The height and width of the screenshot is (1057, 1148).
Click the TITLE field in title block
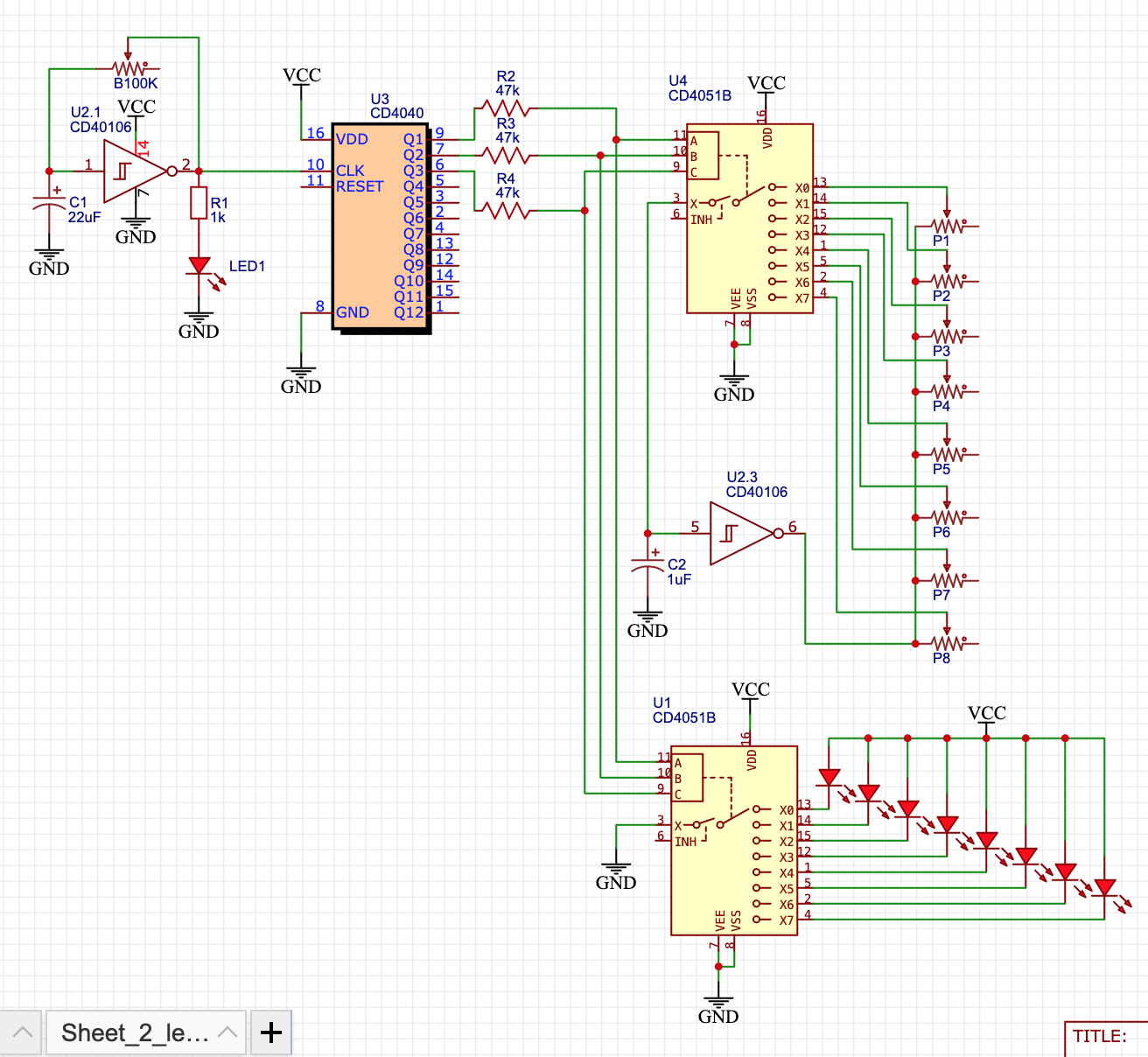pyautogui.click(x=1100, y=1037)
